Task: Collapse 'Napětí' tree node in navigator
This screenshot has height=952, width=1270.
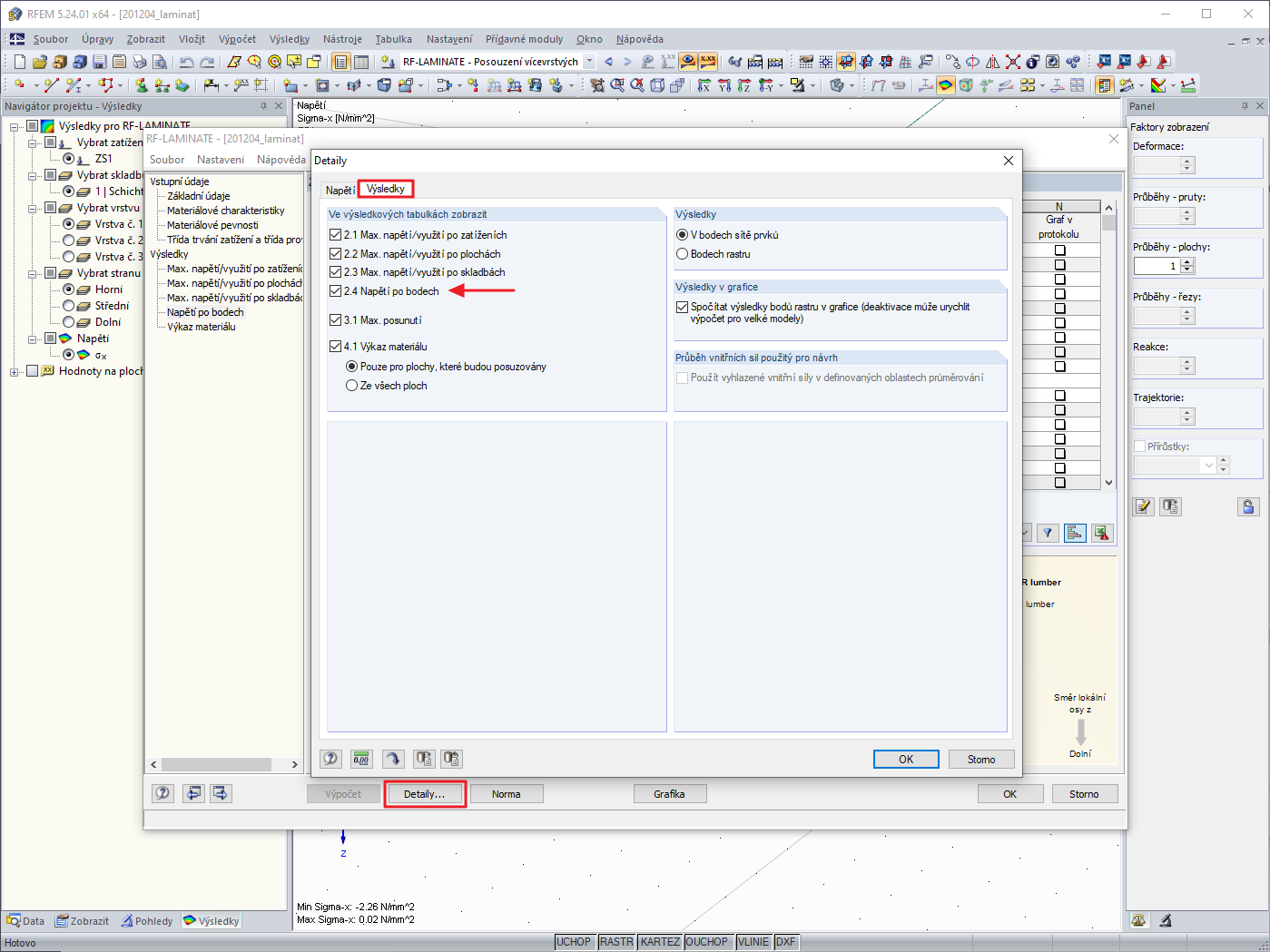Action: click(33, 339)
